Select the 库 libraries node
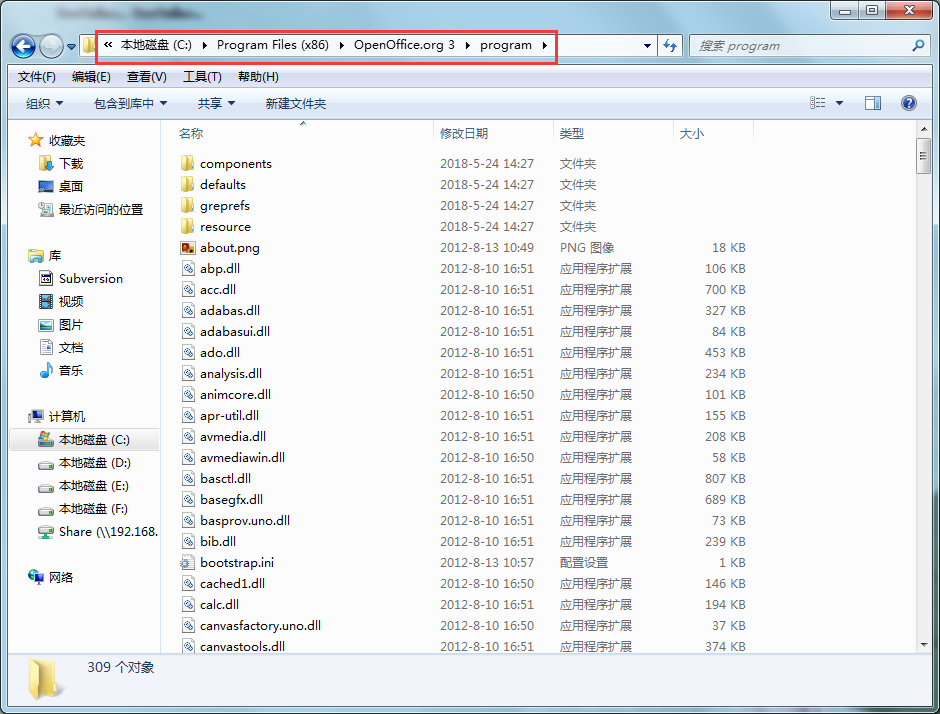Viewport: 940px width, 714px height. click(x=45, y=256)
